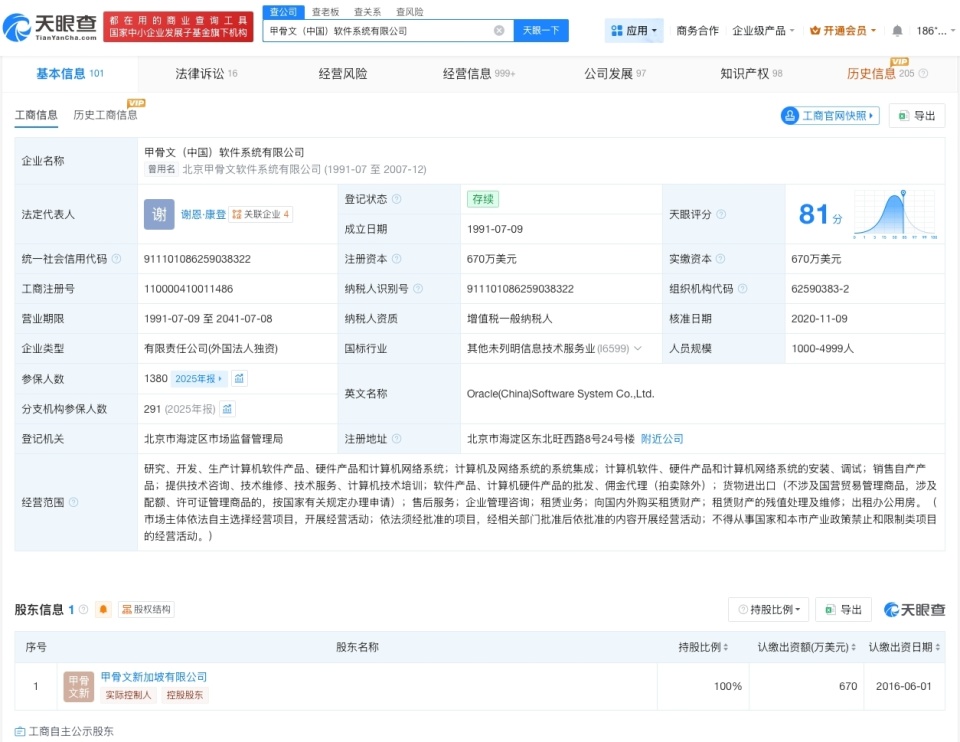
Task: Select 基本信息 tab
Action: click(x=70, y=73)
